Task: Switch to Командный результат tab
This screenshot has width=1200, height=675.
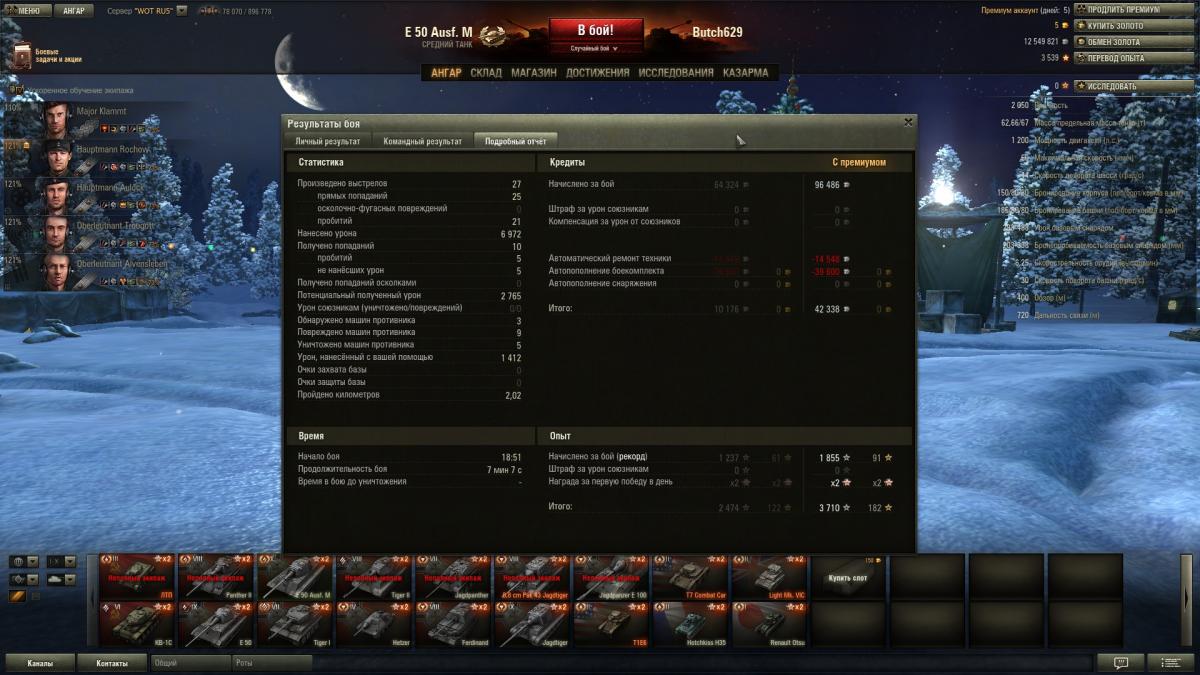Action: [x=422, y=141]
